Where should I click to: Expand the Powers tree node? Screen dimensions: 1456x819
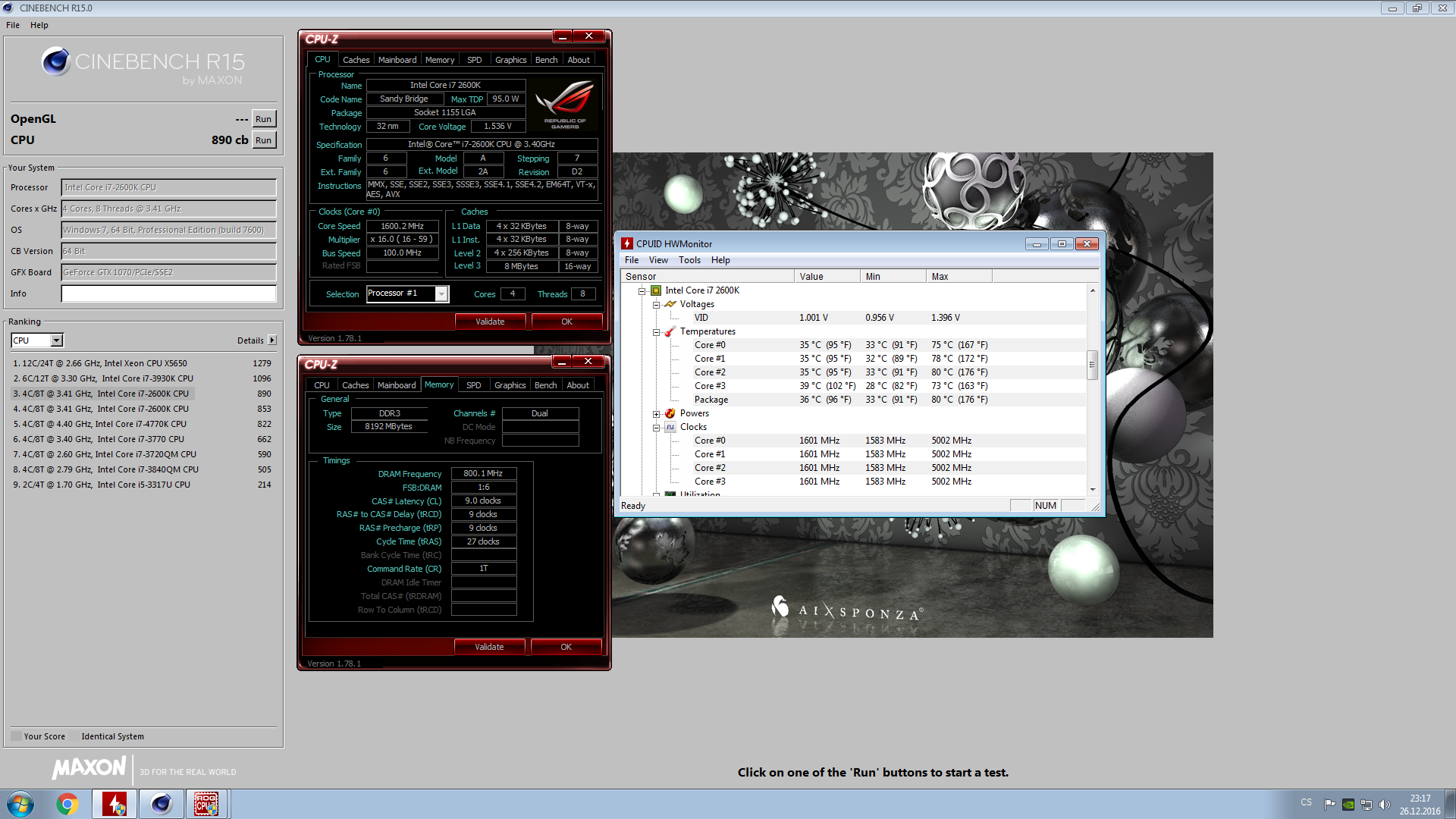coord(657,413)
